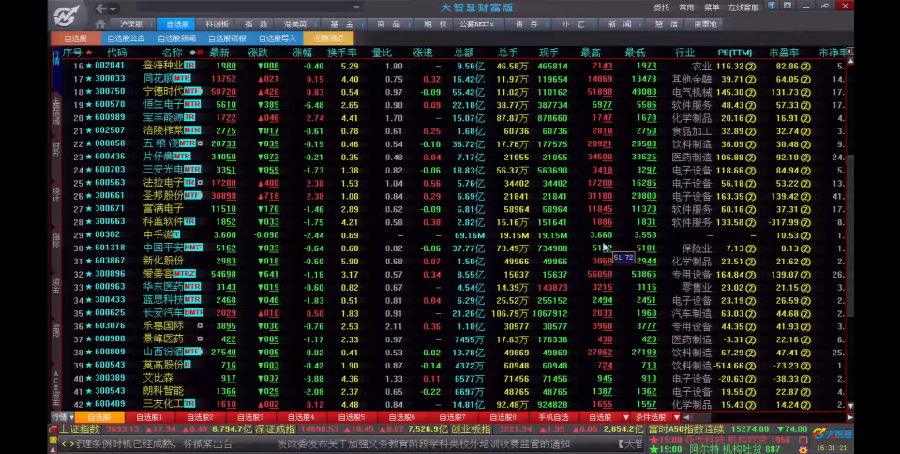Sort by the 换手率 column header
Viewport: 900px width, 454px height.
pyautogui.click(x=342, y=52)
